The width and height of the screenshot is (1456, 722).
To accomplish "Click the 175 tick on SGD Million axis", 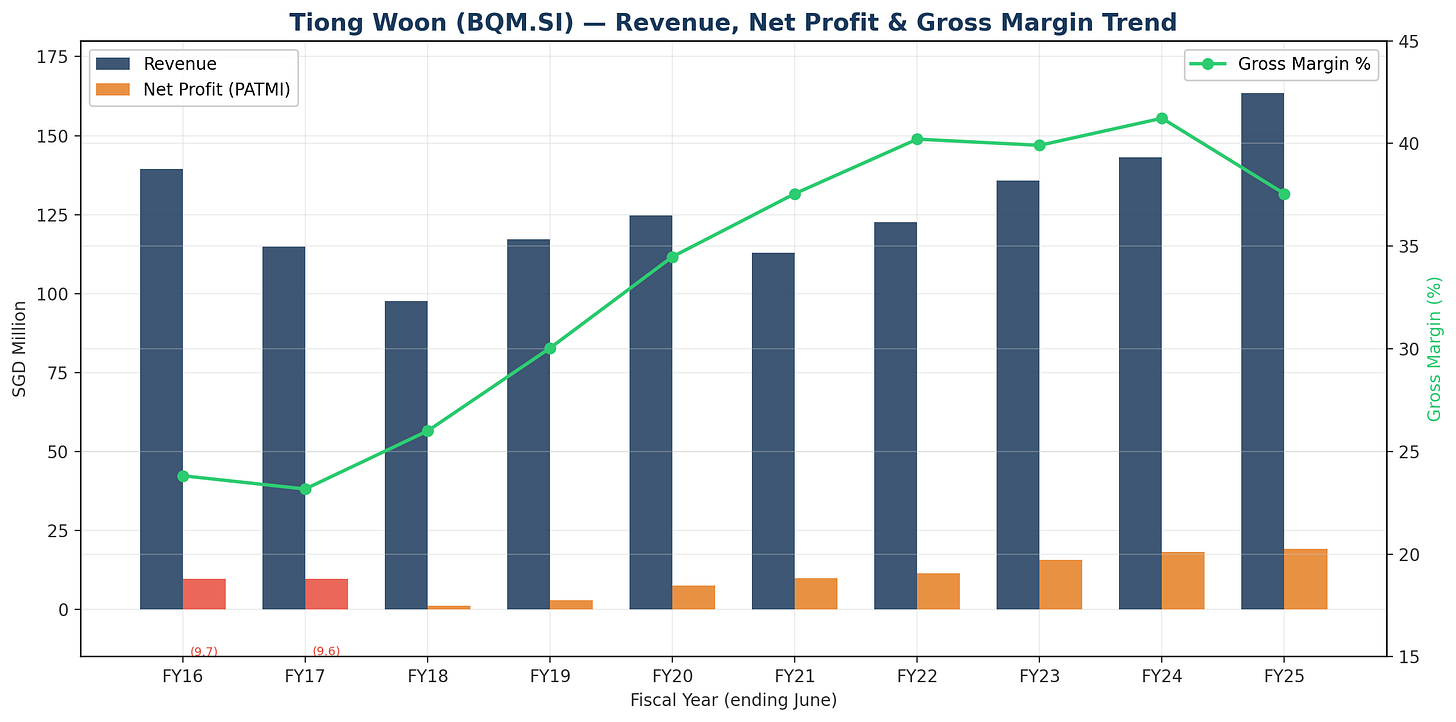I will pyautogui.click(x=55, y=57).
